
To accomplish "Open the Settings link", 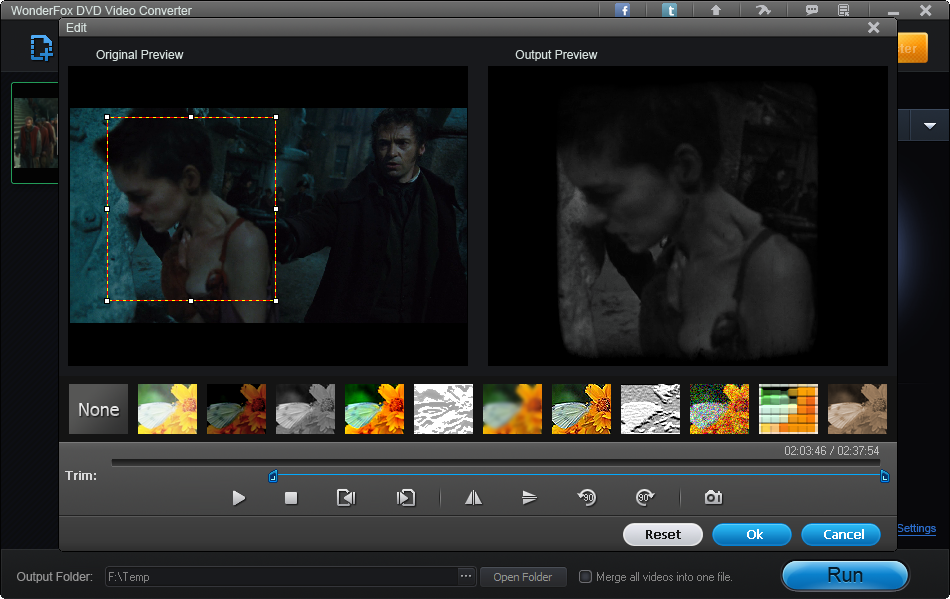I will click(x=916, y=528).
